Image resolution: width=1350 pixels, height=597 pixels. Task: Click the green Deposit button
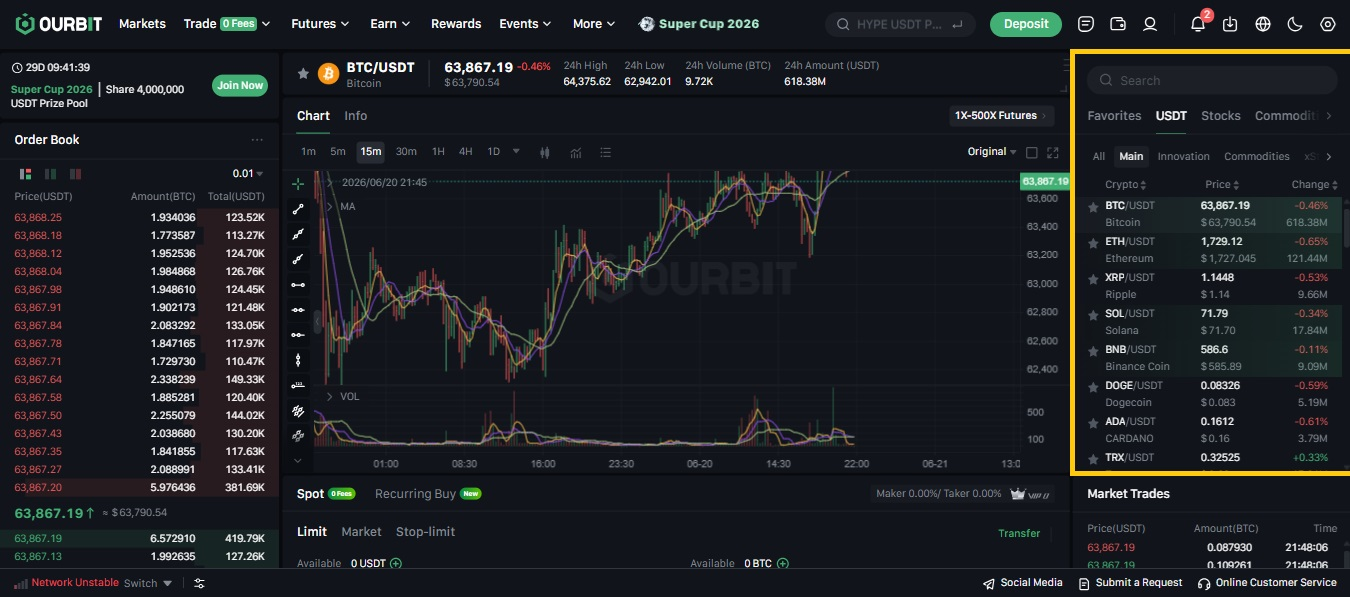[1026, 24]
